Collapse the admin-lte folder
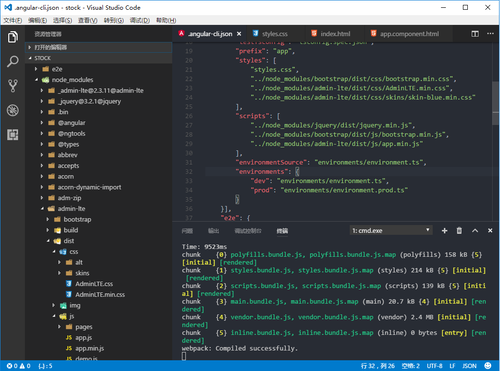 pos(99,209)
